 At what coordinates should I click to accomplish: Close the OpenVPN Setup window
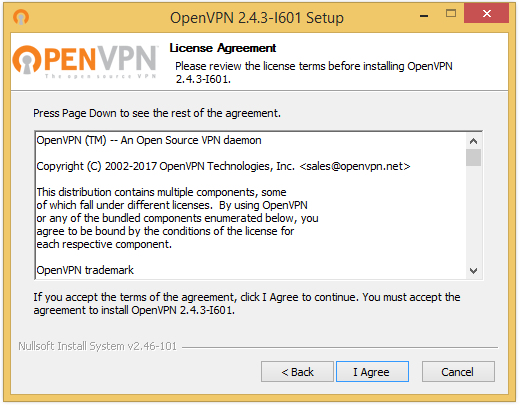(x=487, y=14)
